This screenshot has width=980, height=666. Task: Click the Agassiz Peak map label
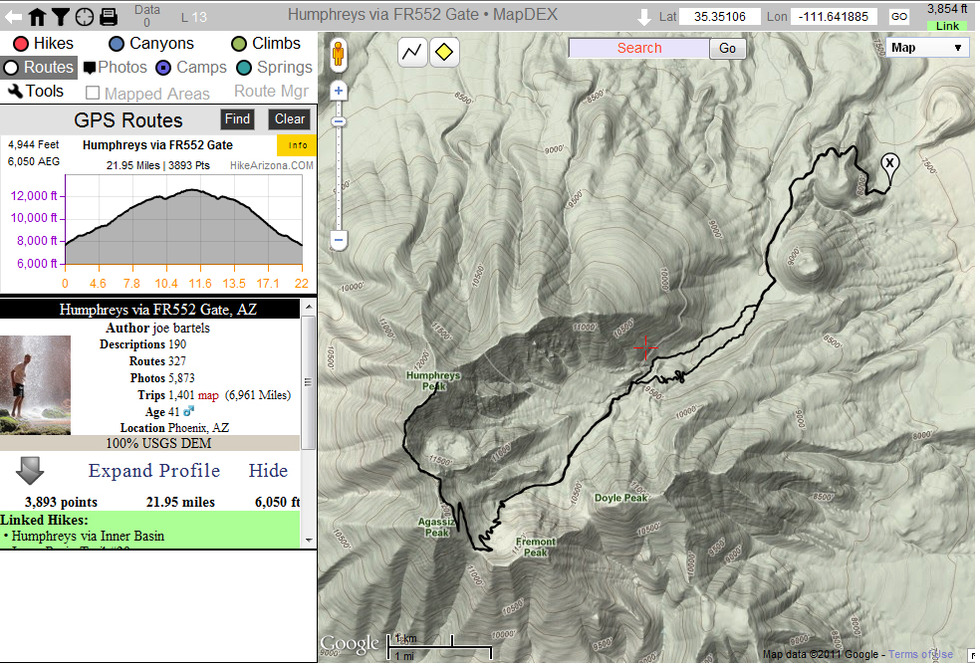437,527
